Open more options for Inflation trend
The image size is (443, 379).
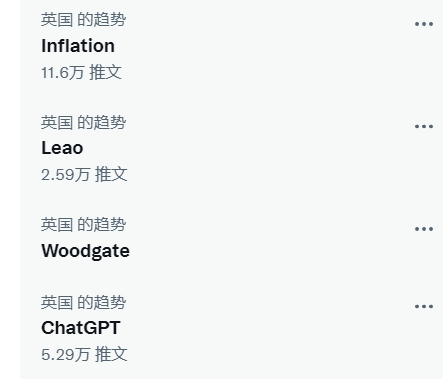point(424,24)
